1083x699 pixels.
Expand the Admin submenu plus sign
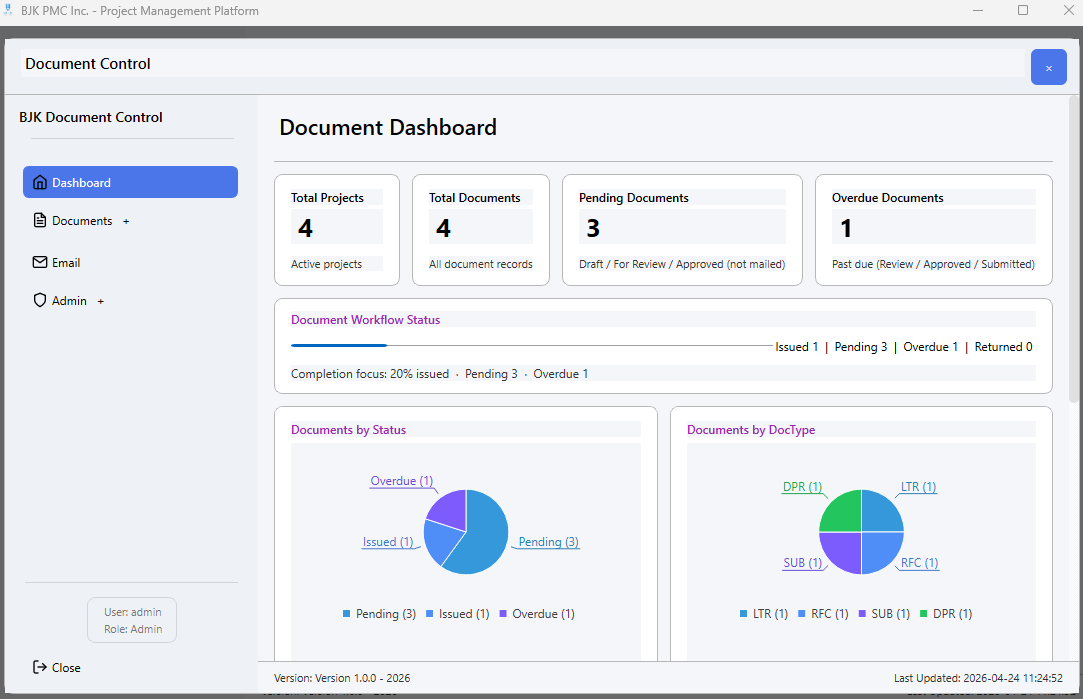click(x=101, y=301)
